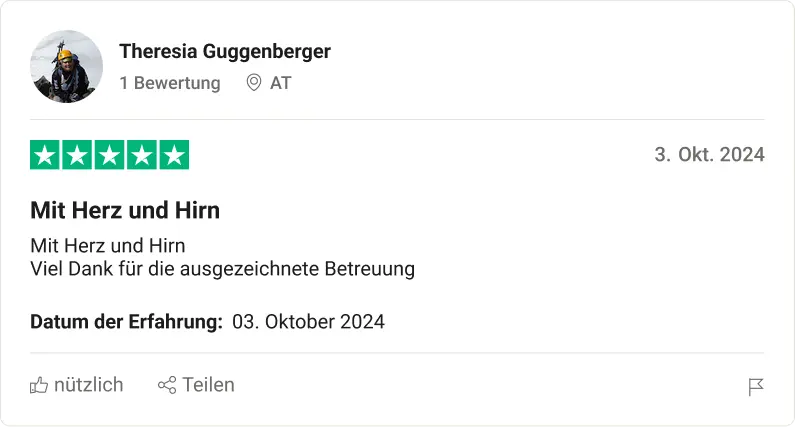Click the review text about ausgezeichnete Betreuung
795x427 pixels.
pos(222,269)
